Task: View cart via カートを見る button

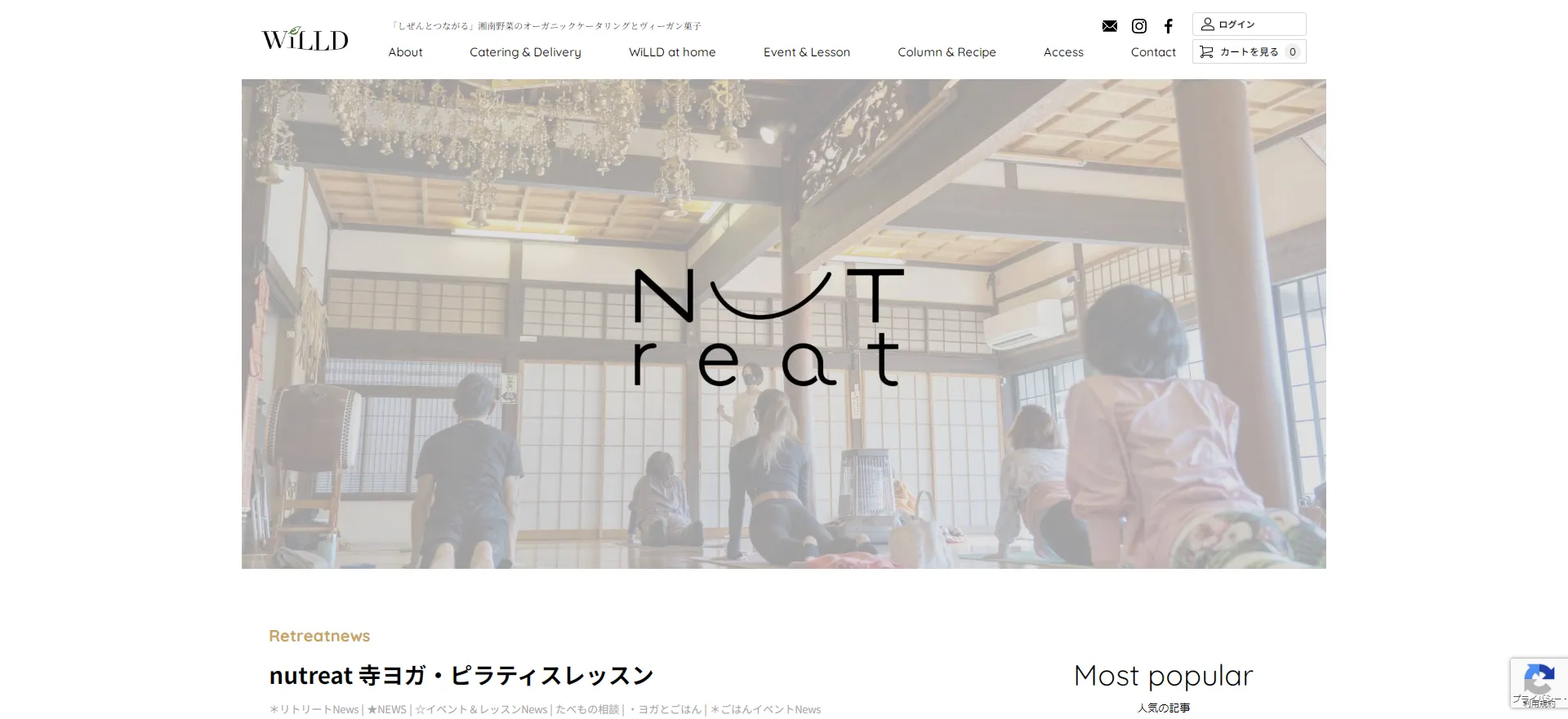Action: click(1248, 52)
